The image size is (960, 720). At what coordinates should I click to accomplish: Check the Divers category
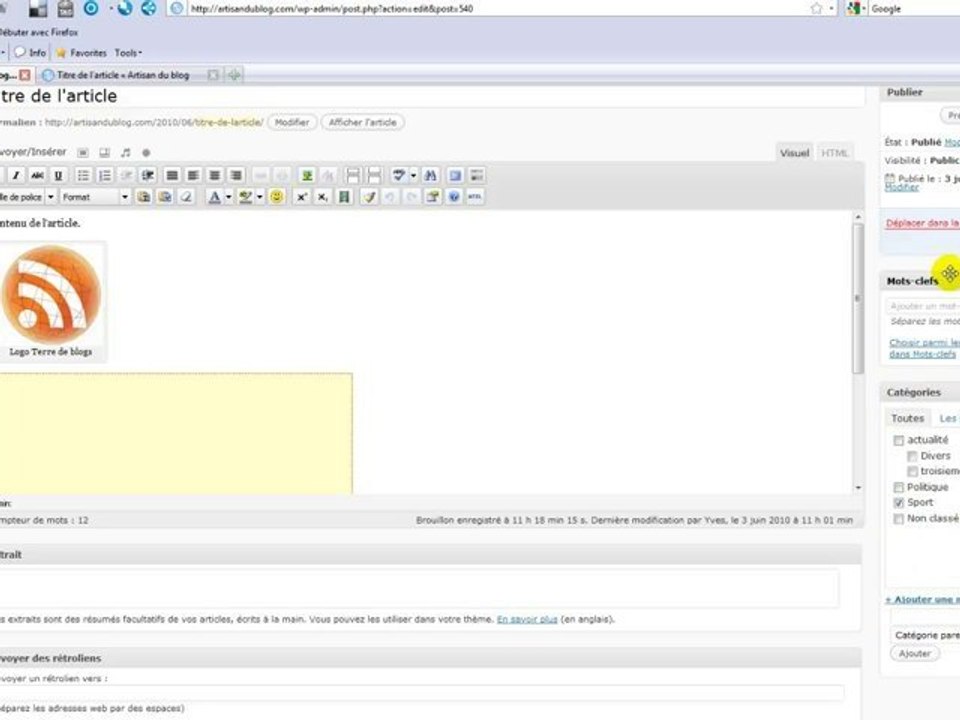point(912,456)
